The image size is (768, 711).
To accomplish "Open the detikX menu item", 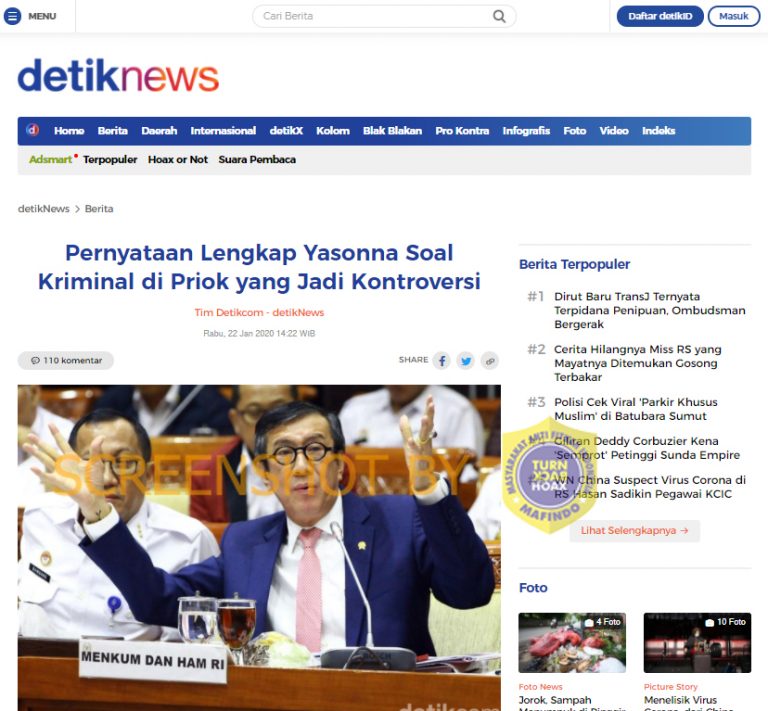I will 286,131.
